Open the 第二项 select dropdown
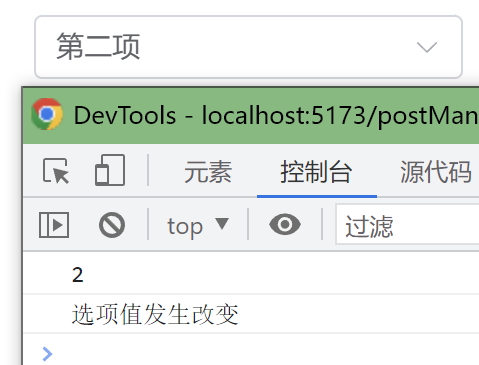The height and width of the screenshot is (365, 479). click(248, 47)
